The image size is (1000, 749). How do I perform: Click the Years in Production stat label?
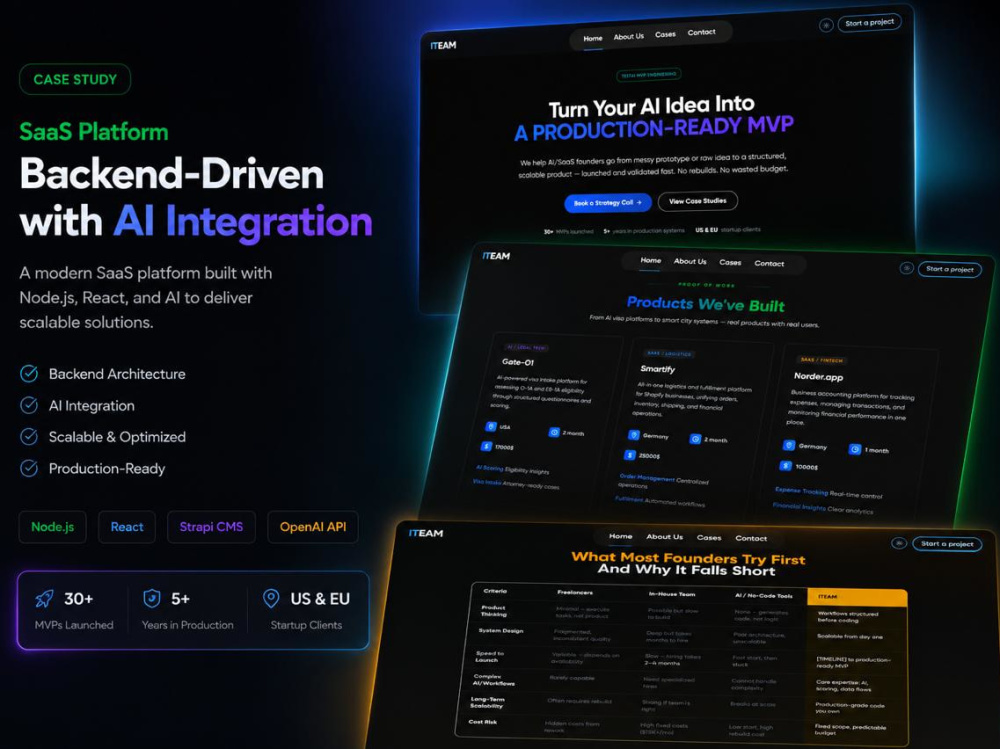tap(188, 625)
